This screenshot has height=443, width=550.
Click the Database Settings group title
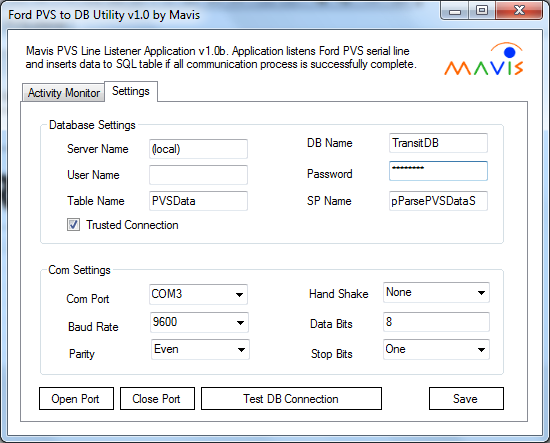pyautogui.click(x=92, y=125)
